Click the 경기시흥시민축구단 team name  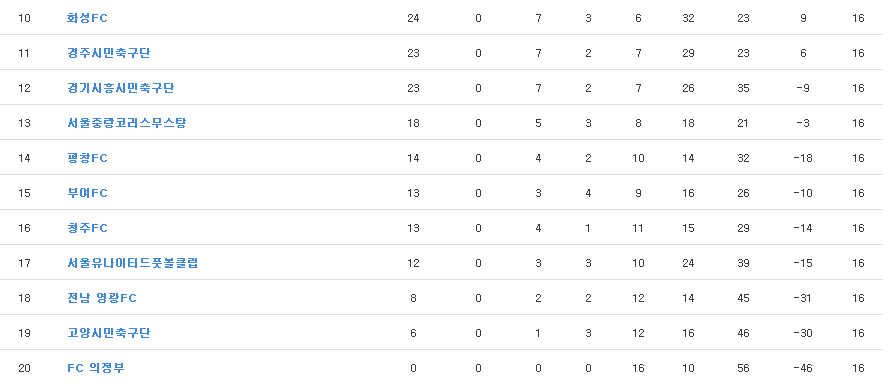120,88
